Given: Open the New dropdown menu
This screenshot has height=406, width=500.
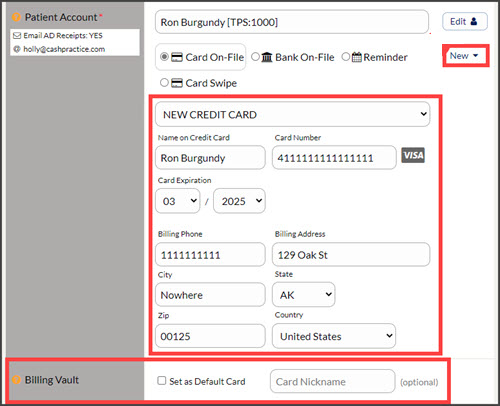Looking at the screenshot, I should (x=464, y=56).
